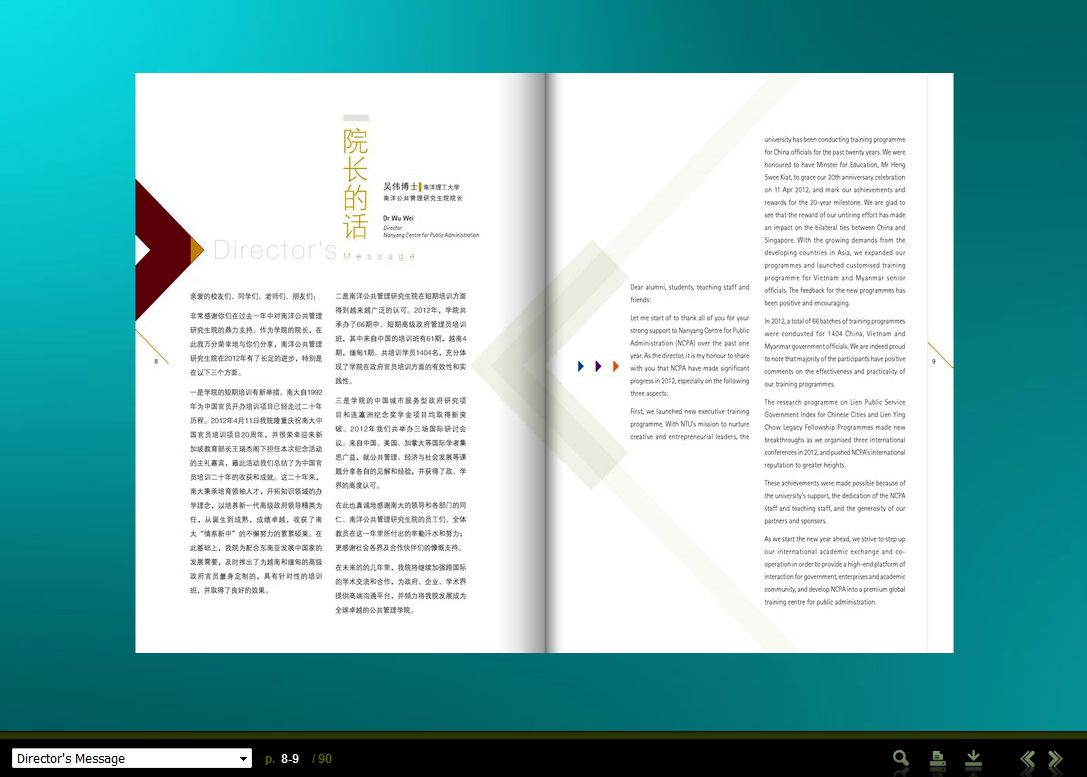1087x777 pixels.
Task: Click the 'Dr Wu Wei' name text
Action: 398,218
